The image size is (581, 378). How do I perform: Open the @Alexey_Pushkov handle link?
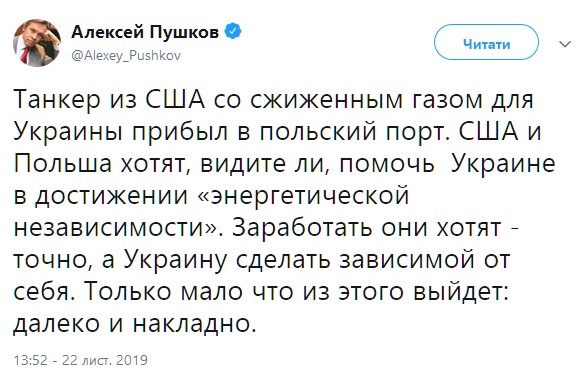126,56
